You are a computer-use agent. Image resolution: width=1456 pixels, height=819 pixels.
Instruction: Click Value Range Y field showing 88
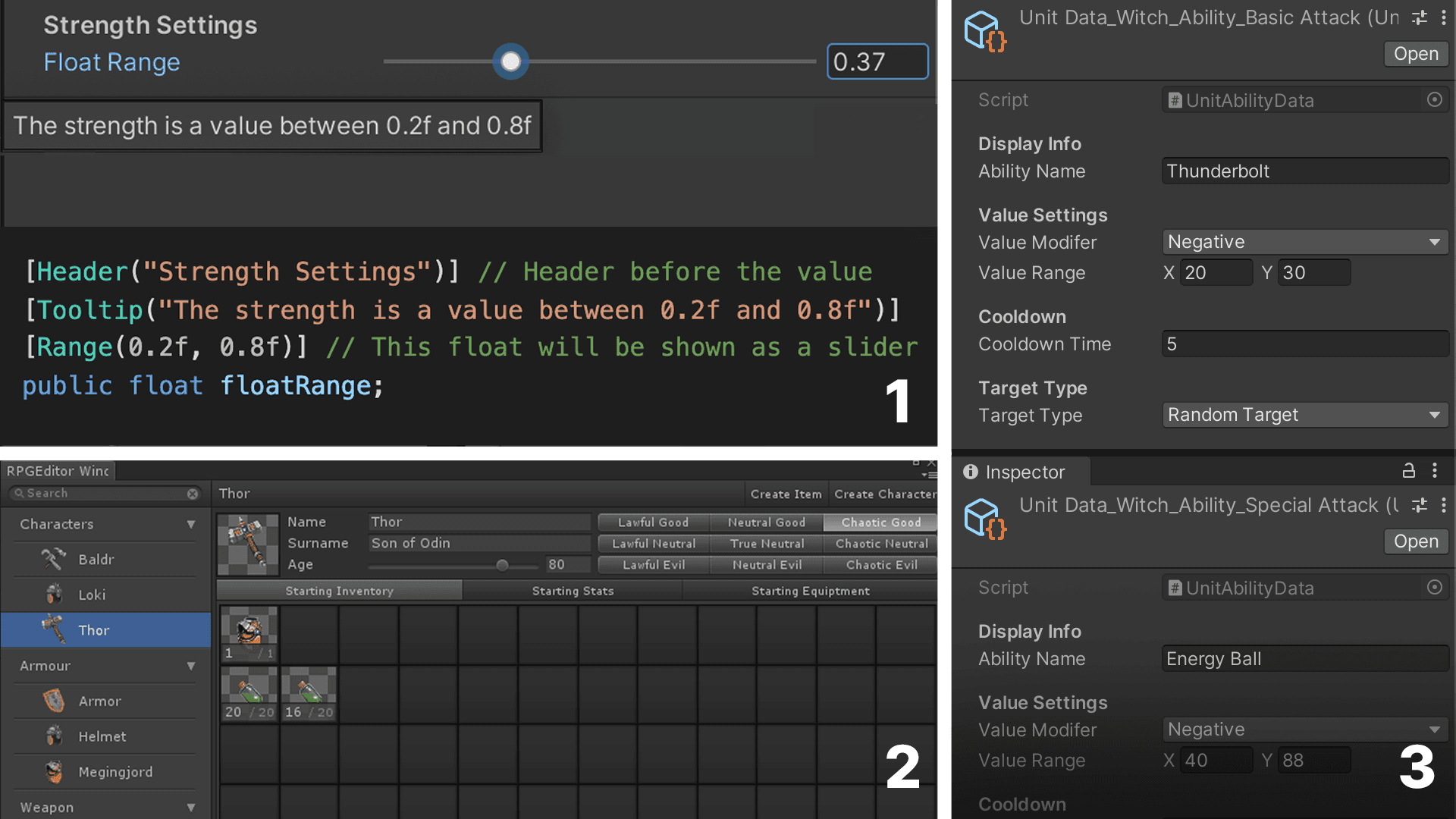(1314, 760)
